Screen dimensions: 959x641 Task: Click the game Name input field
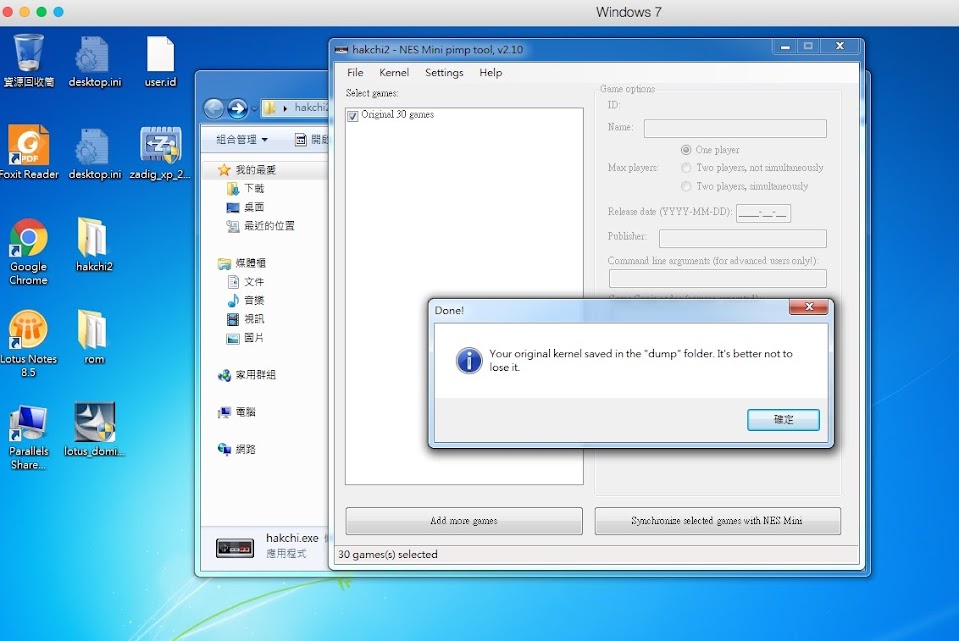click(735, 128)
